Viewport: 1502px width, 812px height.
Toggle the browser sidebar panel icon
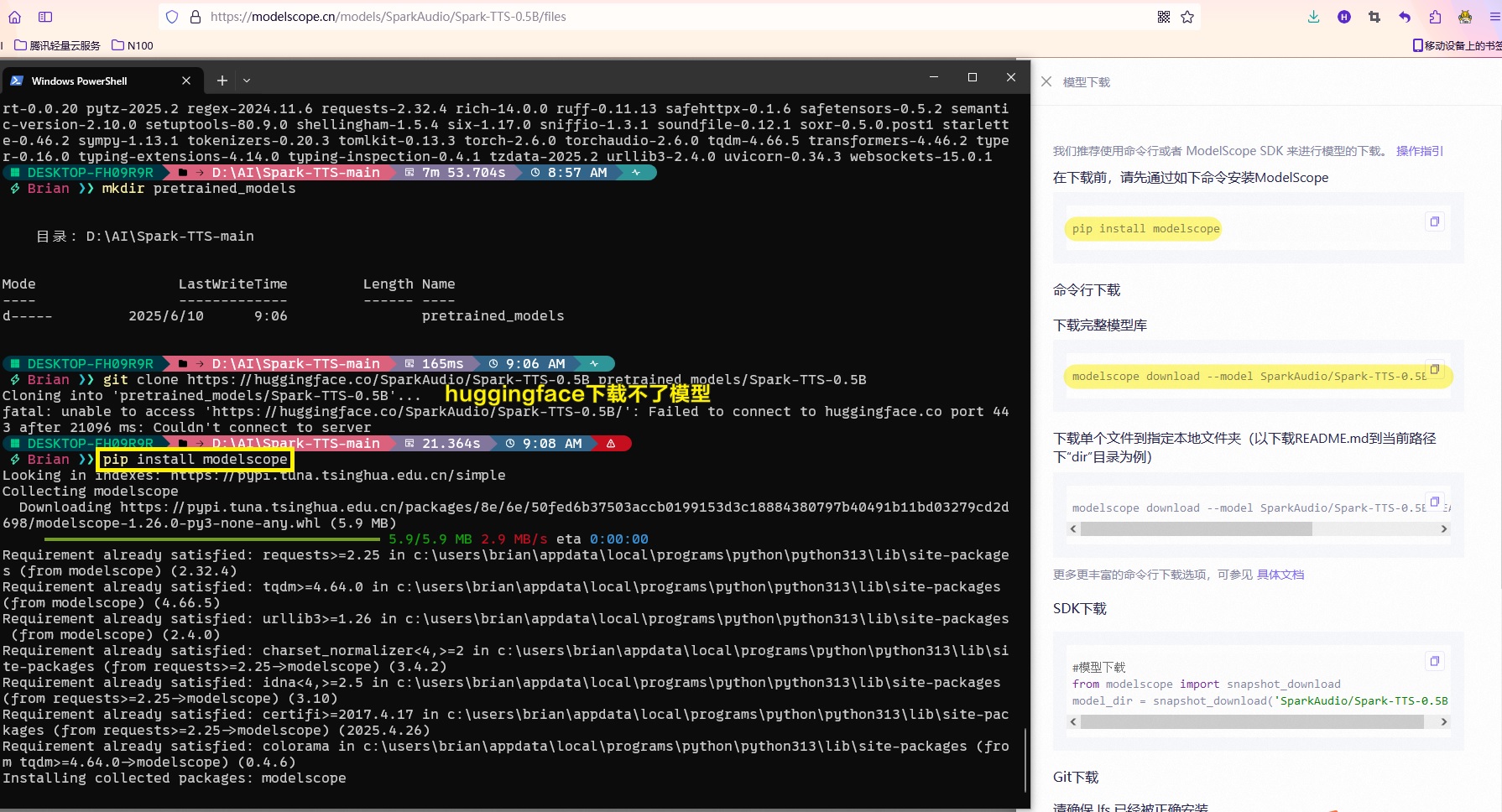[45, 17]
